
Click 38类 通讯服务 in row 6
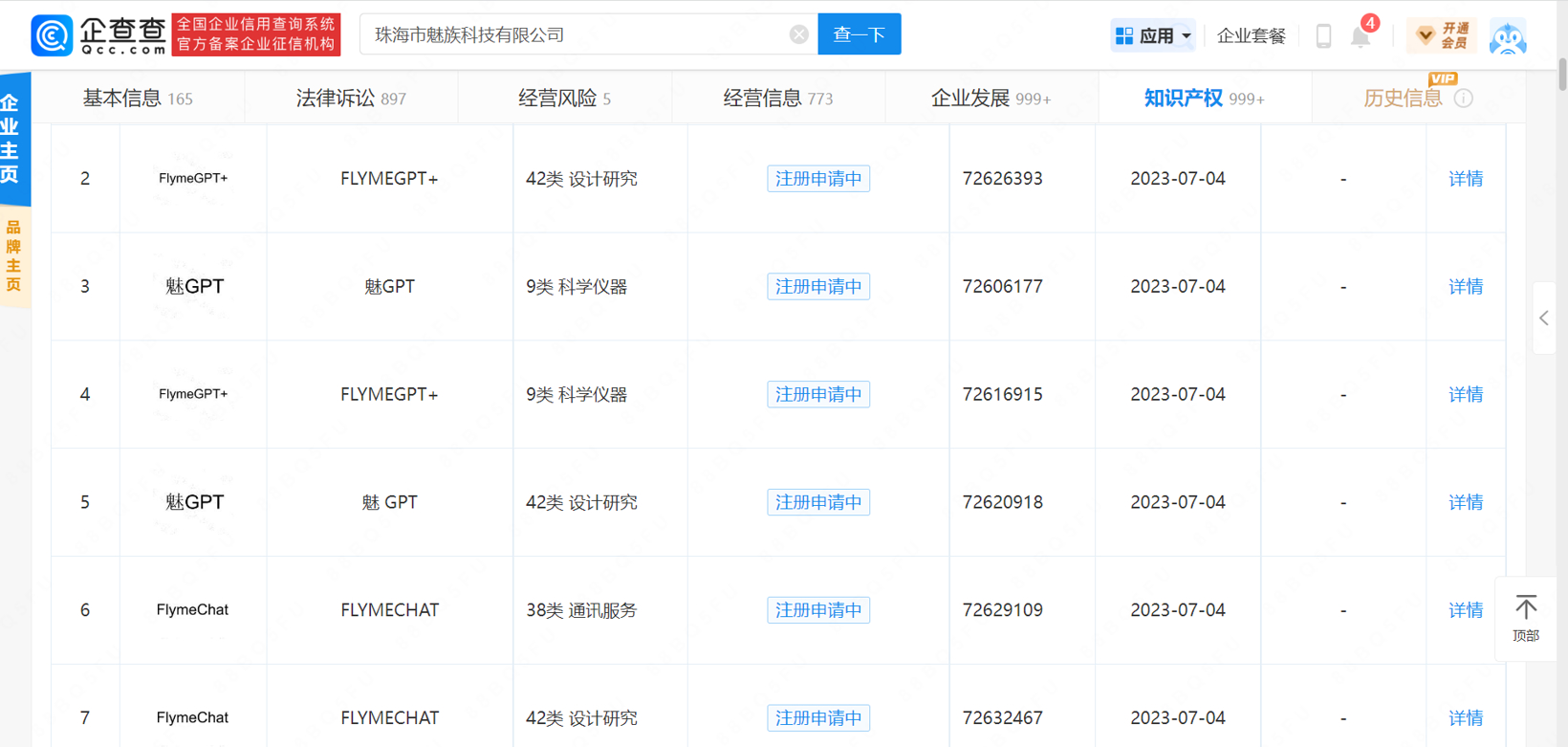point(581,610)
